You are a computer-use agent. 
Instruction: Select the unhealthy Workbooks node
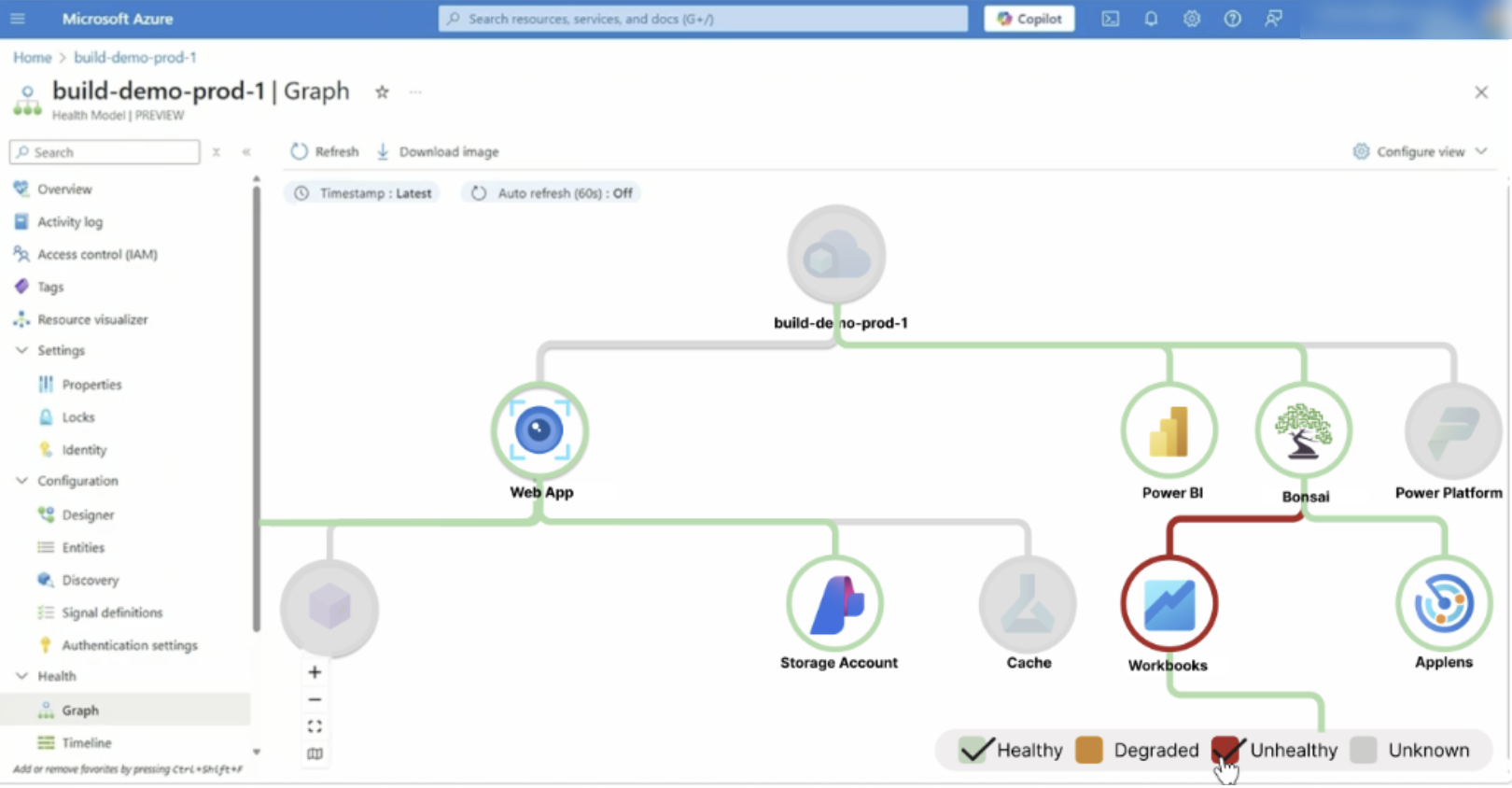point(1169,603)
